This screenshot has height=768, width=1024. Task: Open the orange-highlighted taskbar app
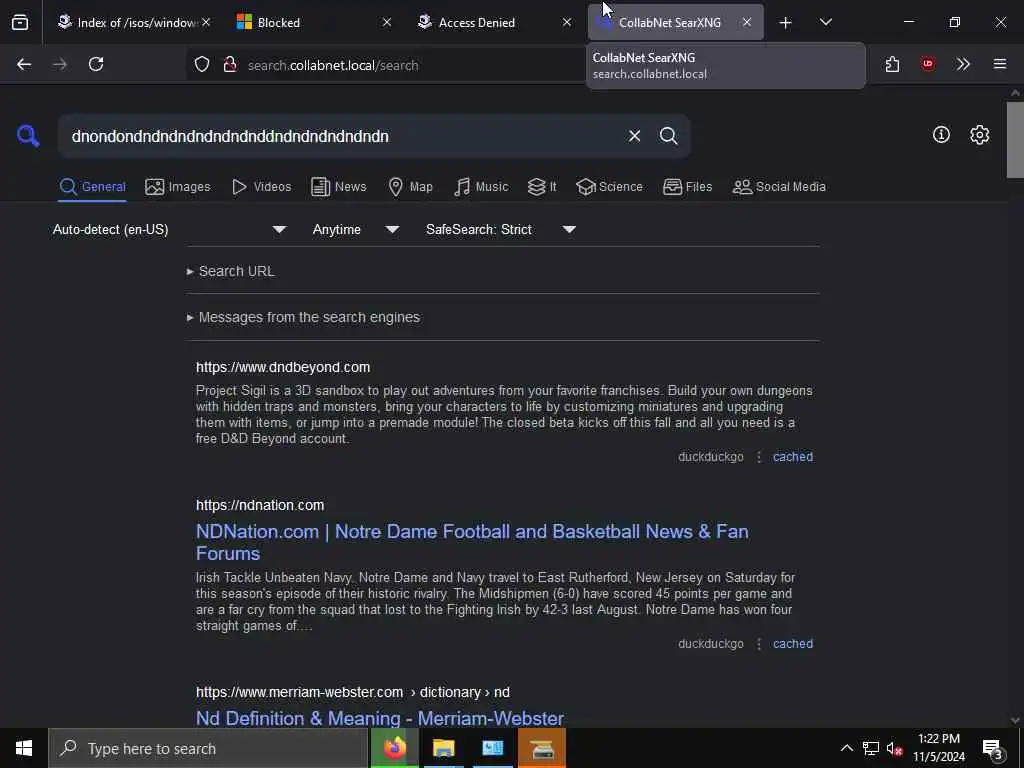542,748
